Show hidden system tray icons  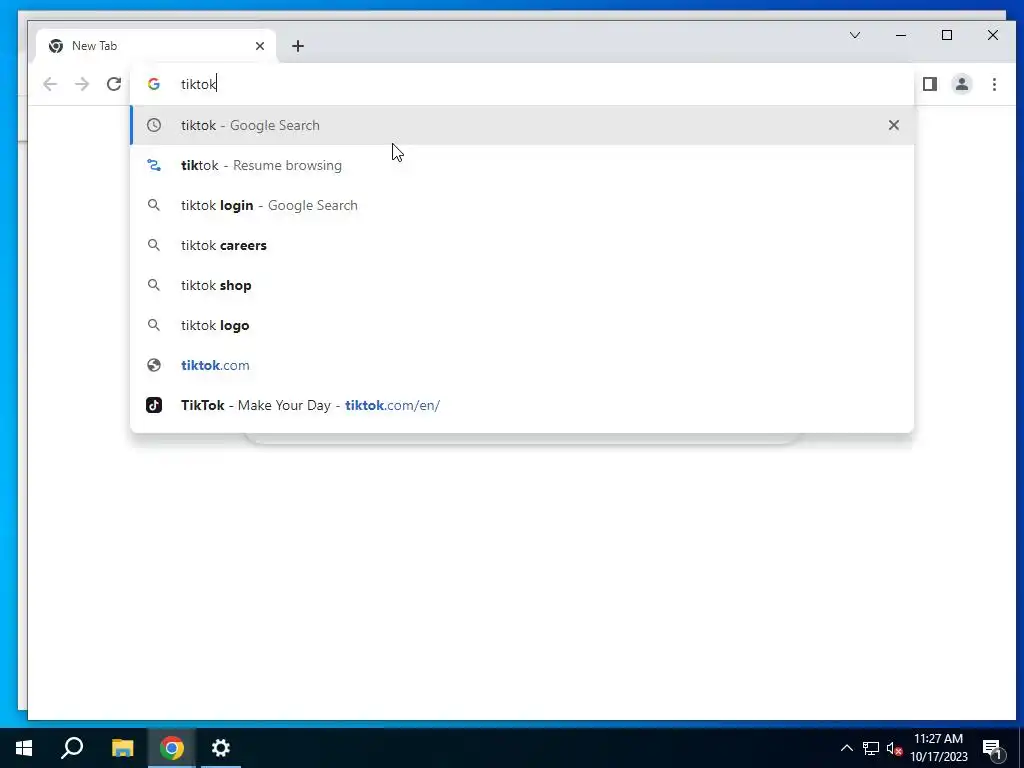846,748
